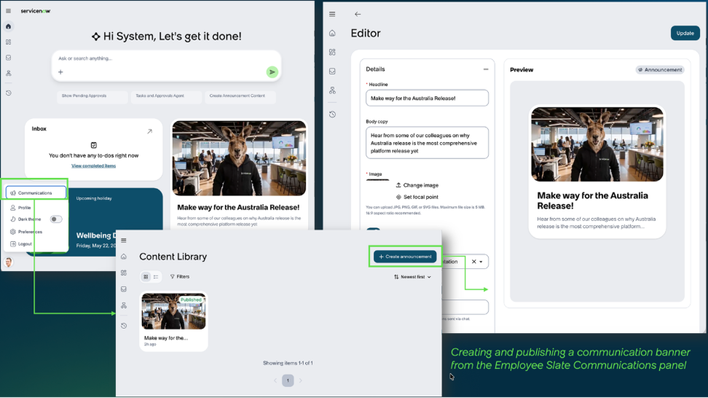
Task: Go back using Editor back arrow
Action: (358, 14)
